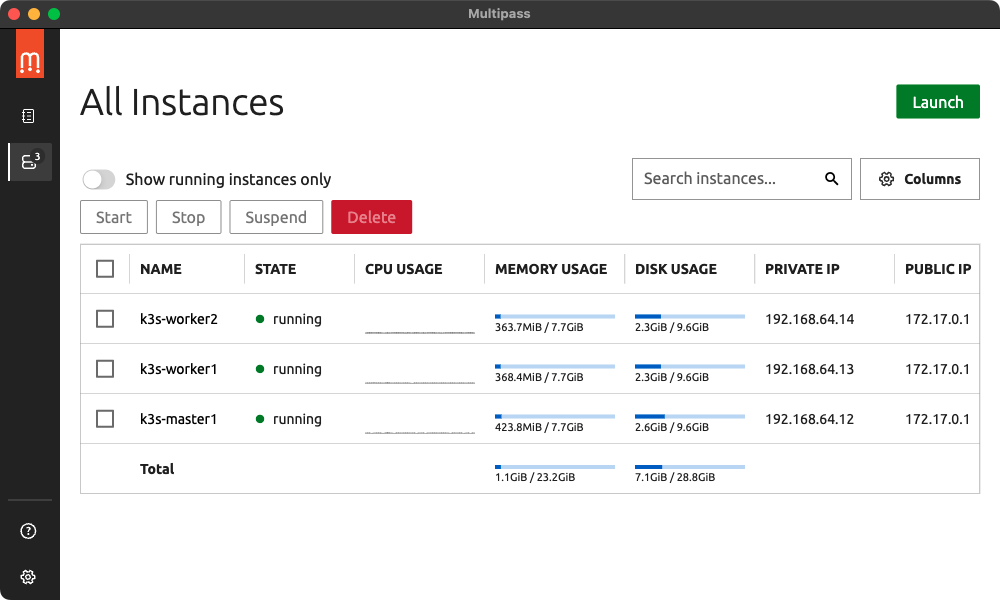Click the Suspend button

click(x=276, y=217)
